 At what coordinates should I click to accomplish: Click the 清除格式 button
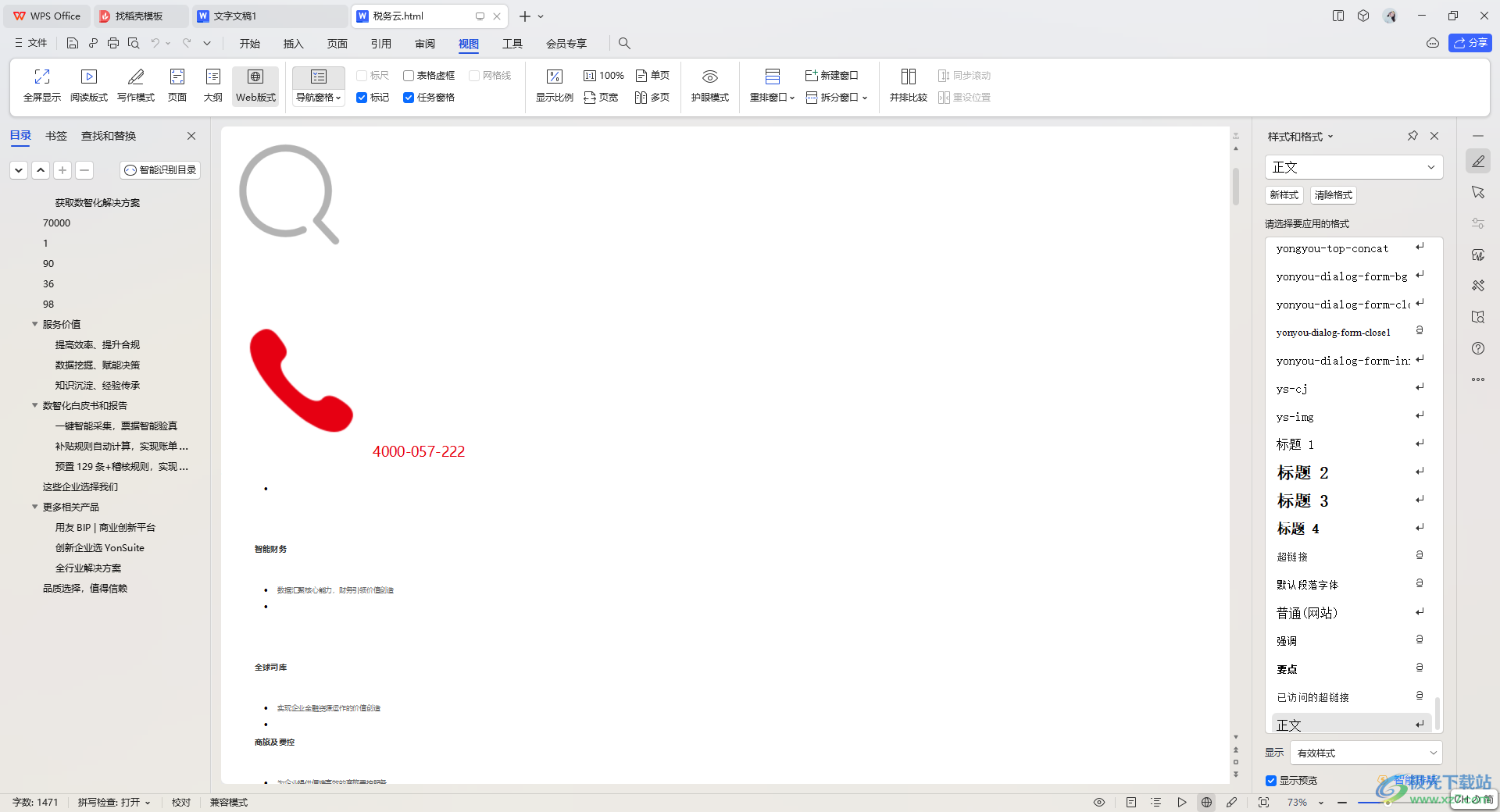point(1333,195)
